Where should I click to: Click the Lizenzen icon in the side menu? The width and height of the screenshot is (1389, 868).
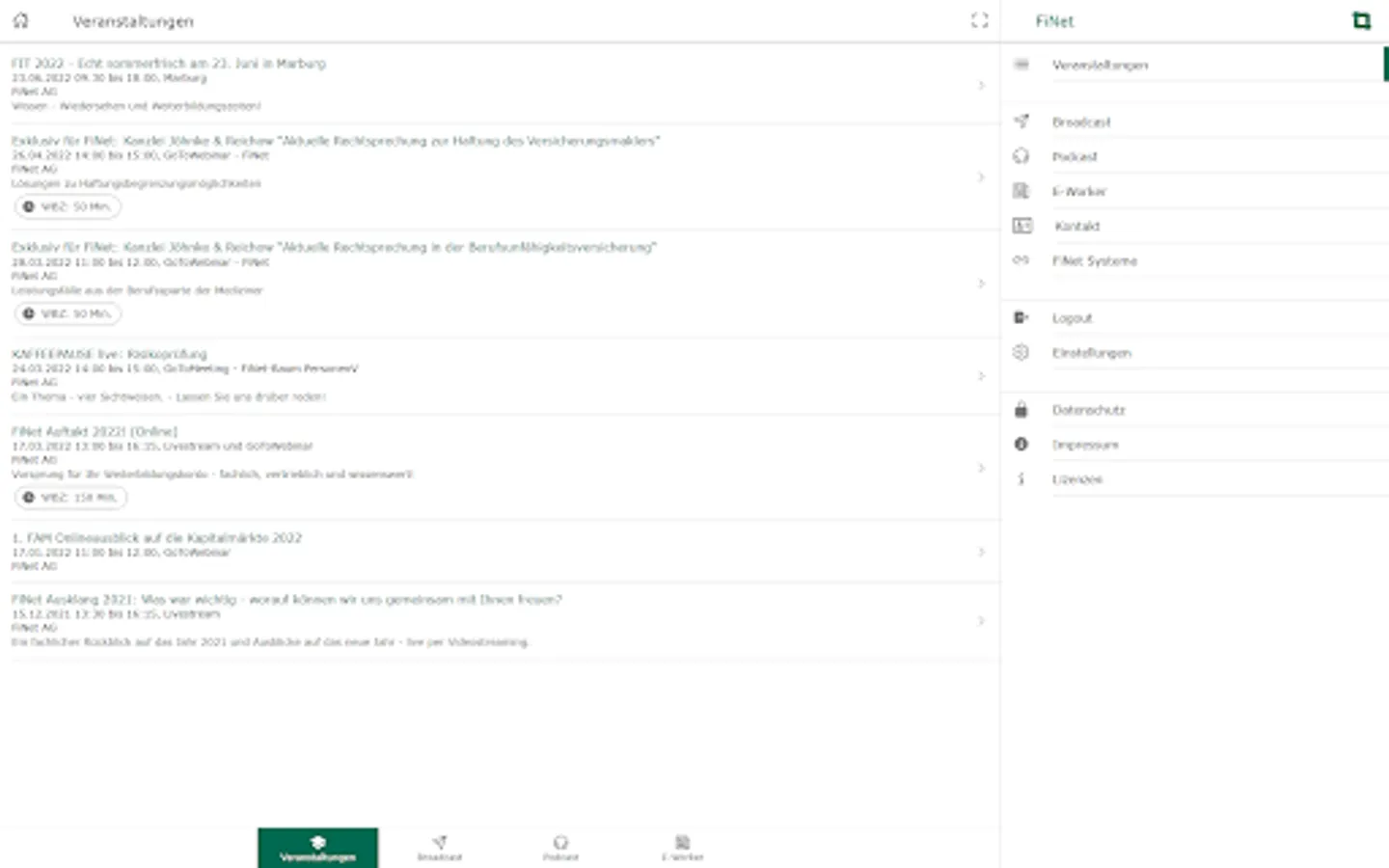[1021, 478]
